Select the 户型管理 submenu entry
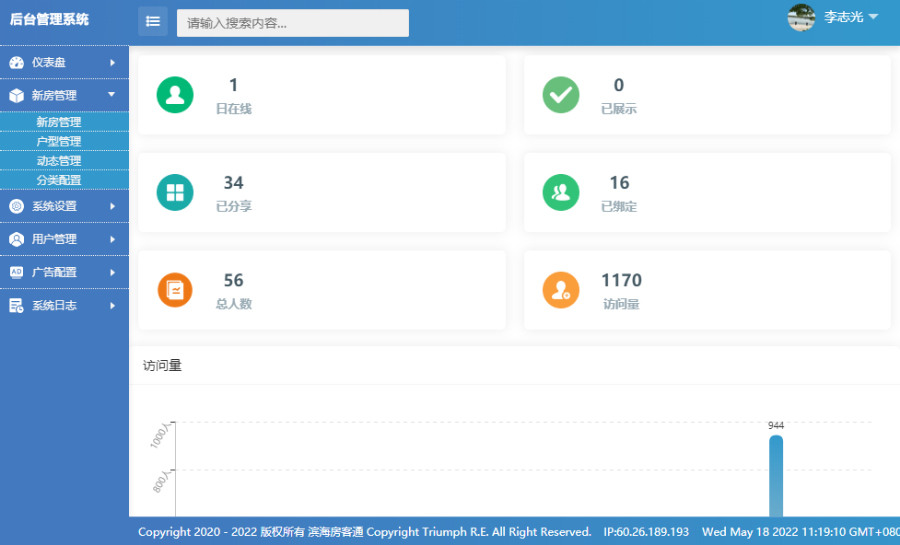The width and height of the screenshot is (900, 545). click(x=59, y=142)
